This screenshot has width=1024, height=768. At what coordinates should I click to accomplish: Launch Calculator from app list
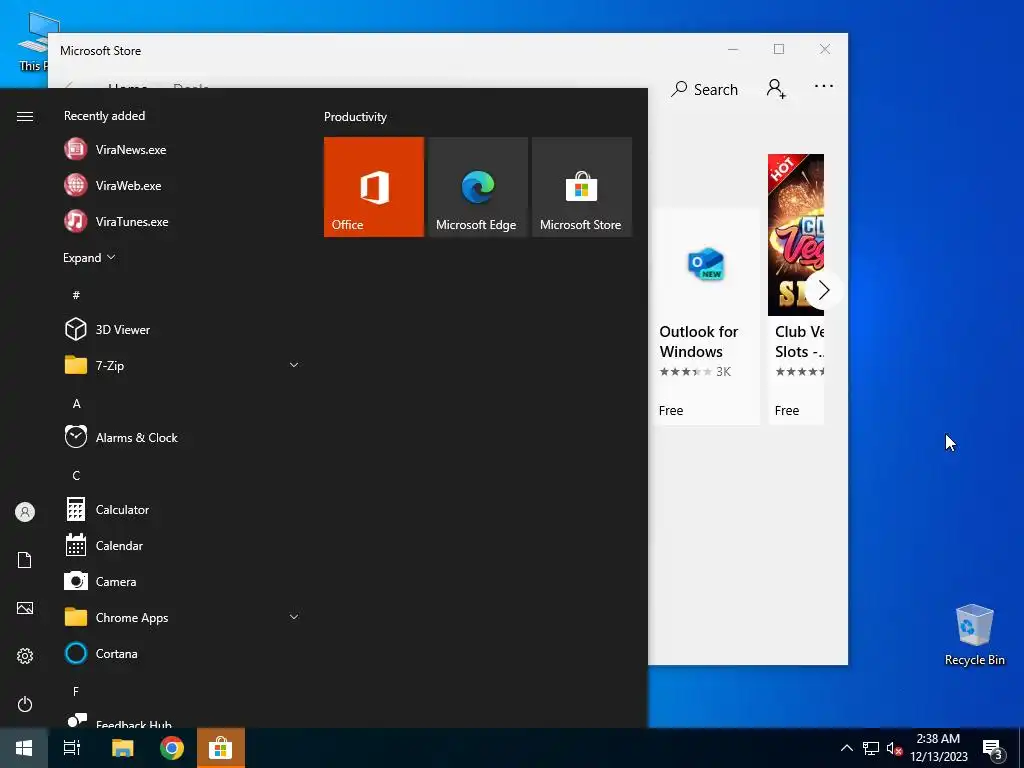click(x=180, y=509)
